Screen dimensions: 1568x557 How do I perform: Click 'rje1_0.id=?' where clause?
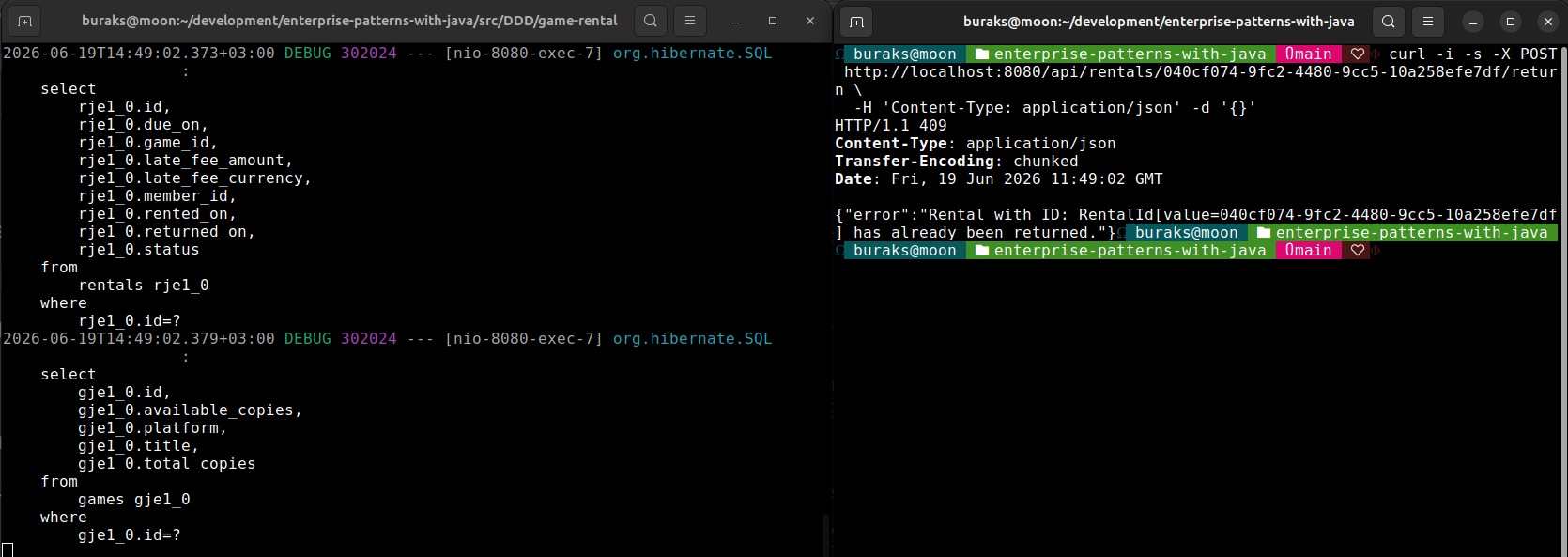point(130,320)
